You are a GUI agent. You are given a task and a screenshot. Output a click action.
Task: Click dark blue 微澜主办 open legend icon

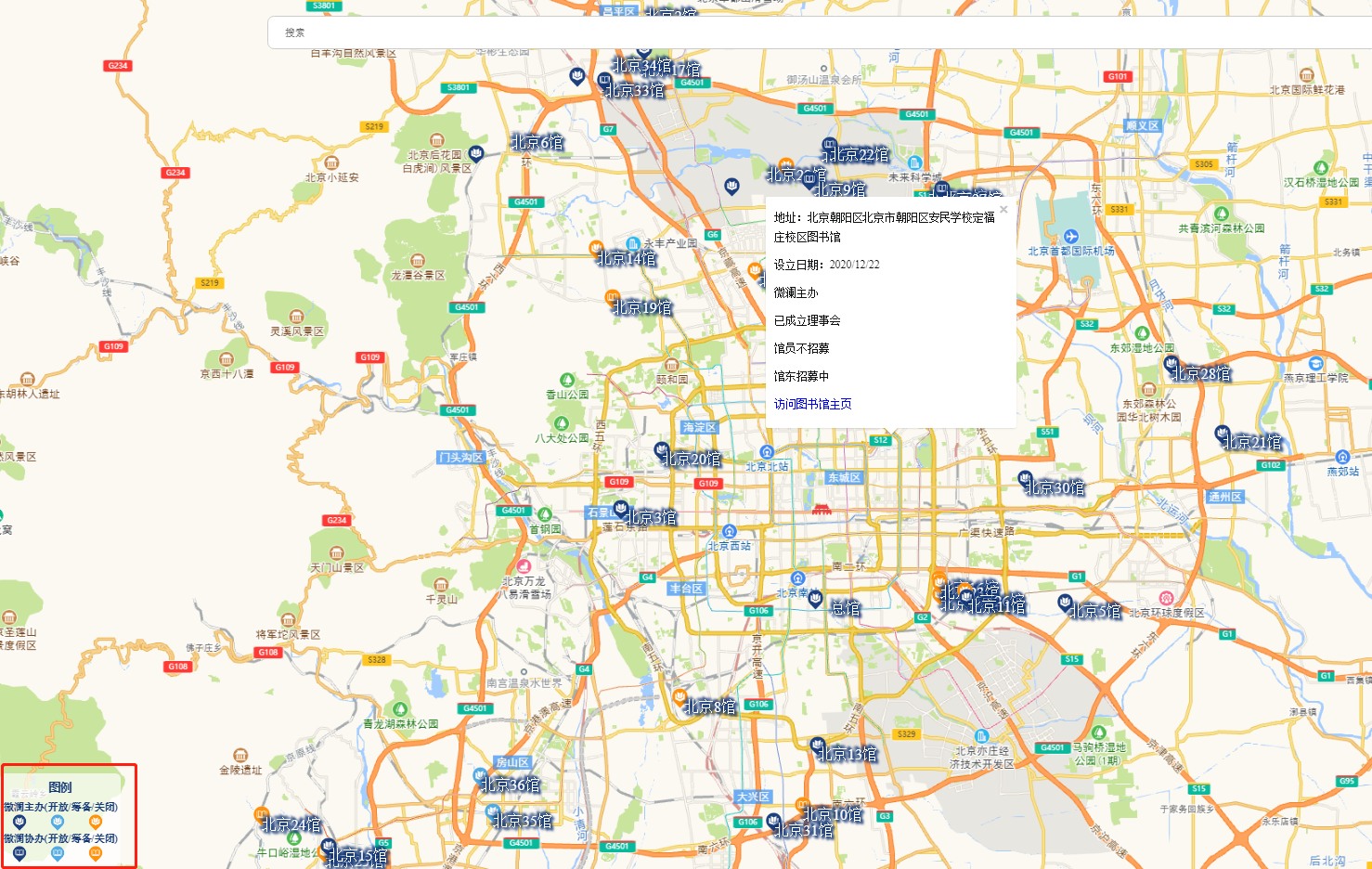19,822
